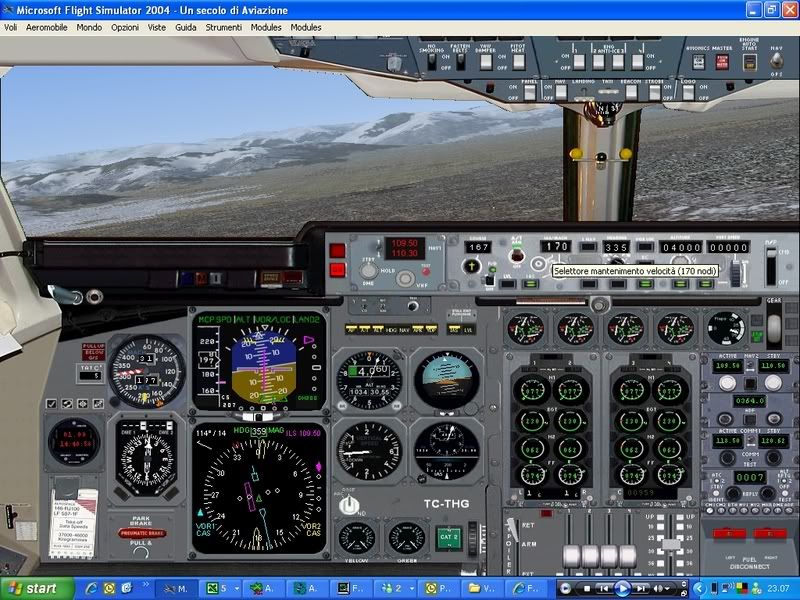This screenshot has width=800, height=600.
Task: Move the engine throttle levers
Action: click(599, 555)
